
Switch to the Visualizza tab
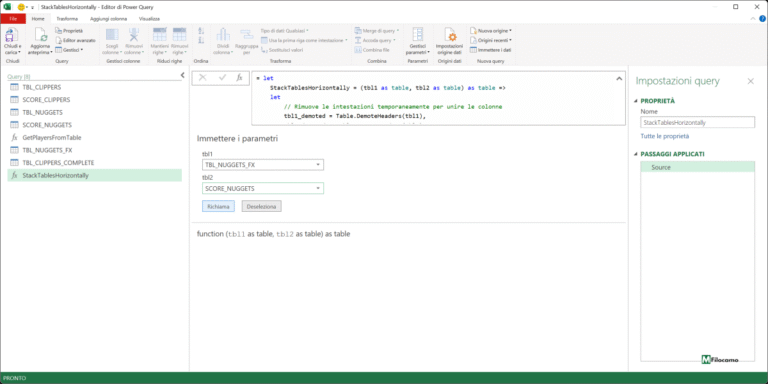coord(149,19)
